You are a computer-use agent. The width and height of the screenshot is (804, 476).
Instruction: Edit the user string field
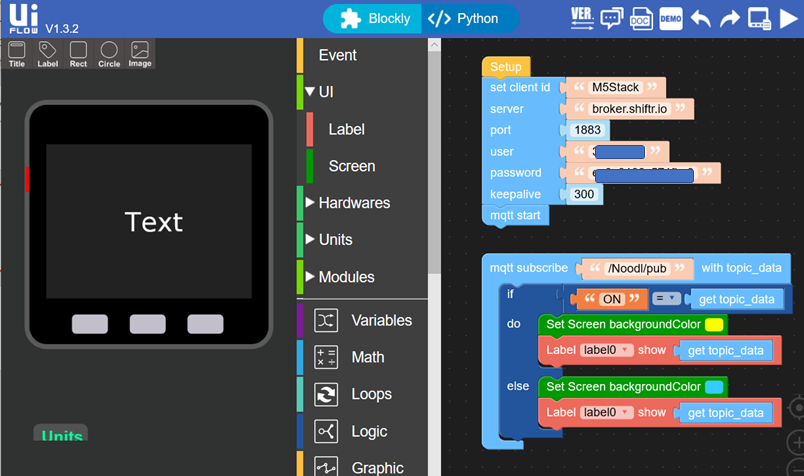[x=618, y=151]
